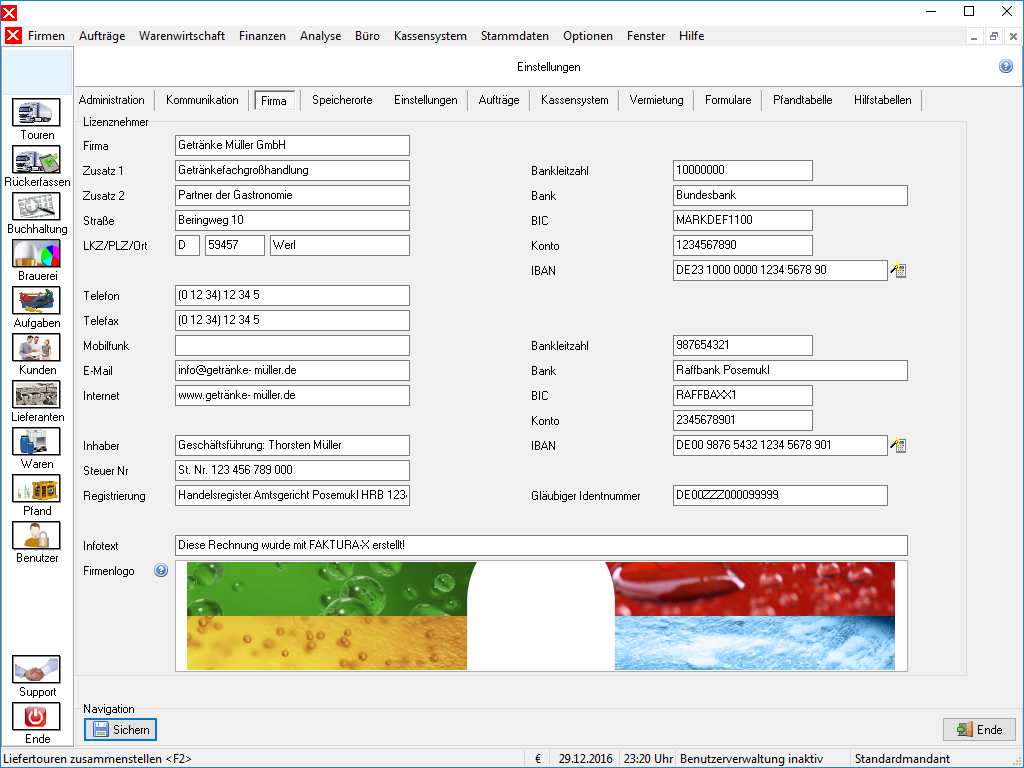This screenshot has height=768, width=1024.
Task: Click 'Standardmandant' in the status bar
Action: 902,759
